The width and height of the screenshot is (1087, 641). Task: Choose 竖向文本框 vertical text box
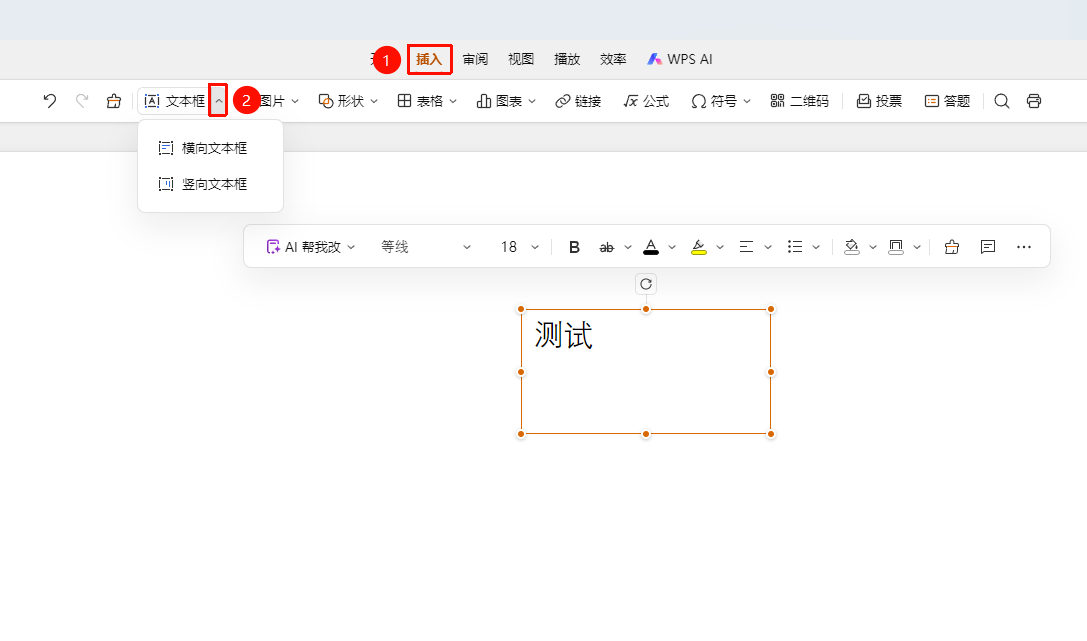pyautogui.click(x=211, y=184)
